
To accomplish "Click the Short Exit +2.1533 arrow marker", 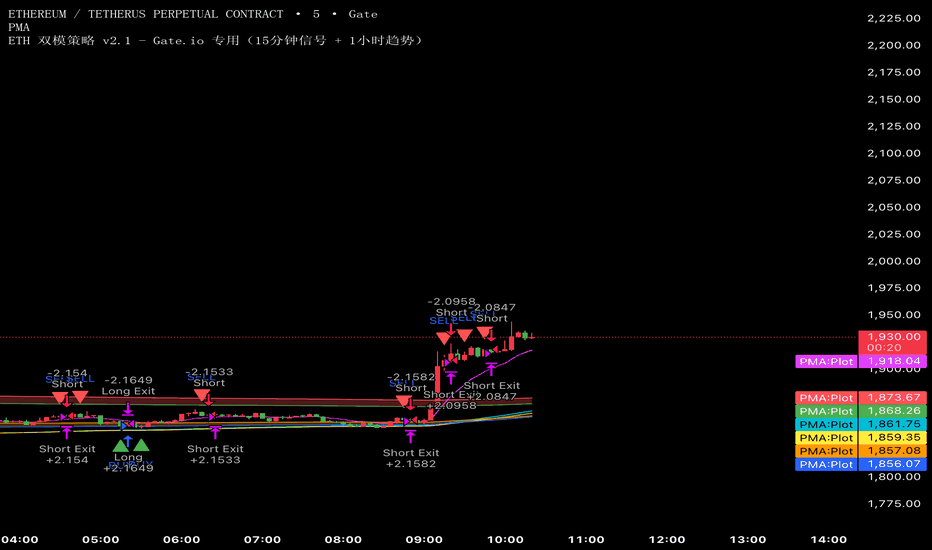I will click(215, 432).
